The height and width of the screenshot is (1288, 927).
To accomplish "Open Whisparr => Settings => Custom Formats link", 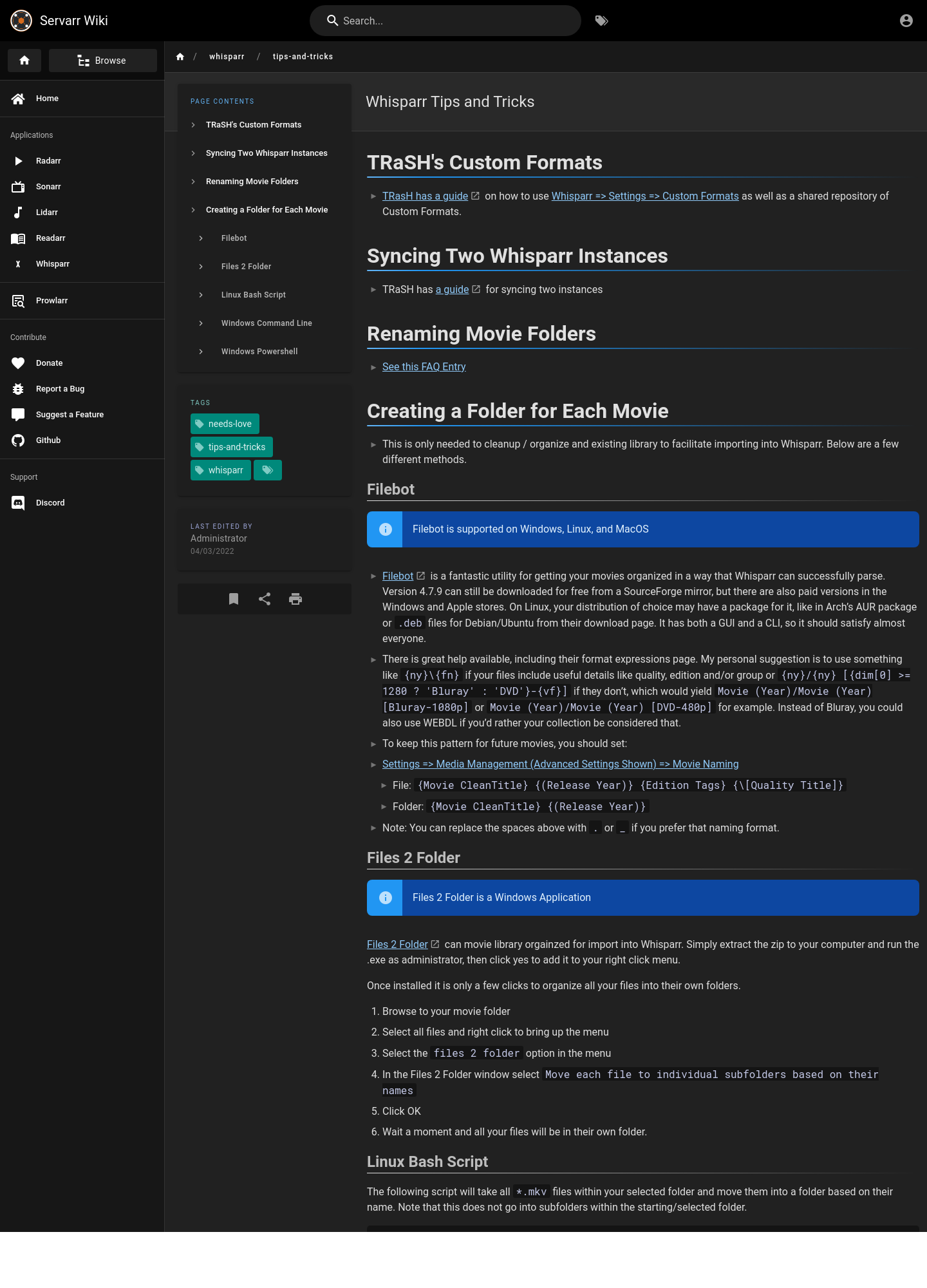I will (645, 196).
